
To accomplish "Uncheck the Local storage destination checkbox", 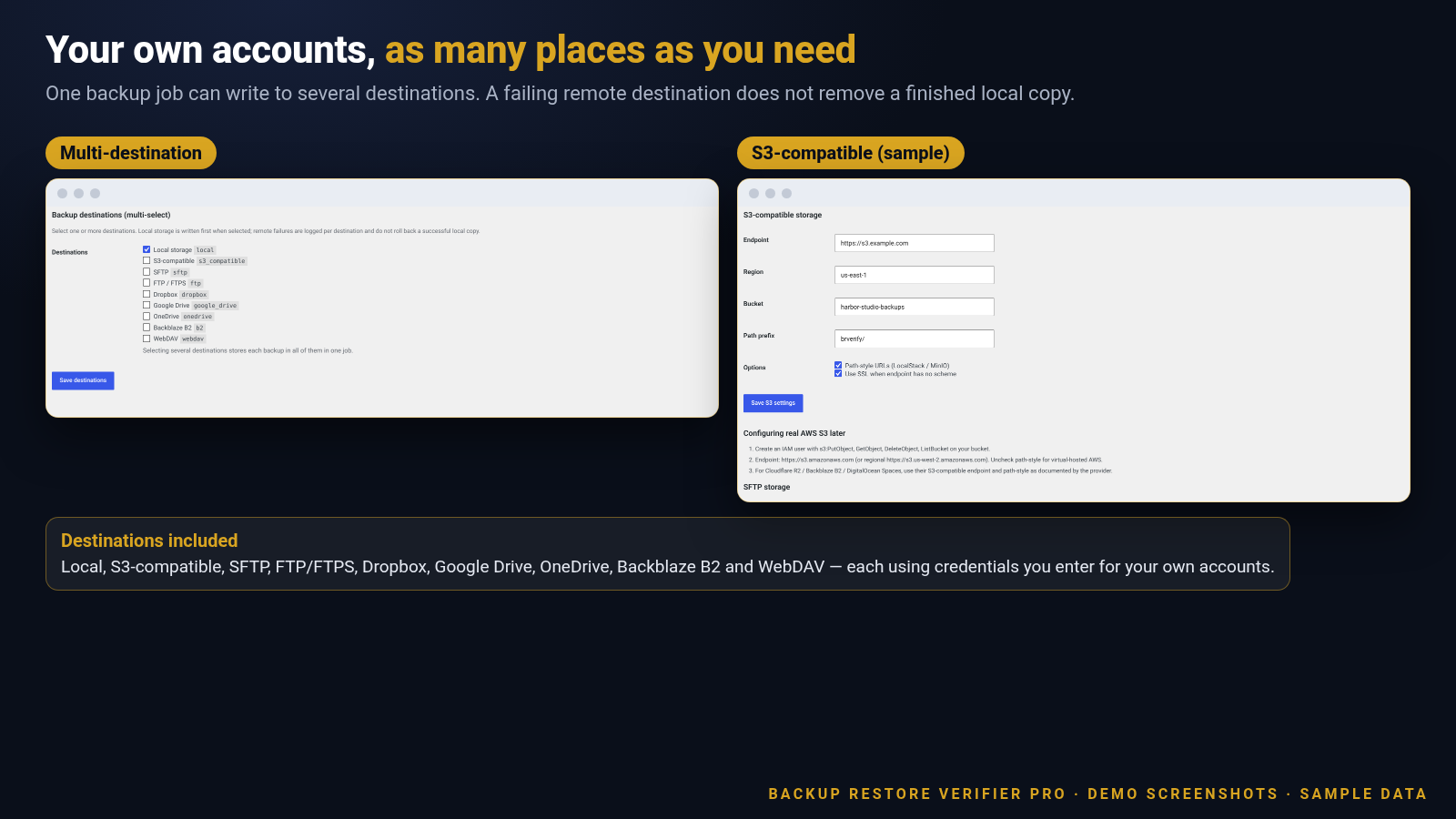I will 147,249.
